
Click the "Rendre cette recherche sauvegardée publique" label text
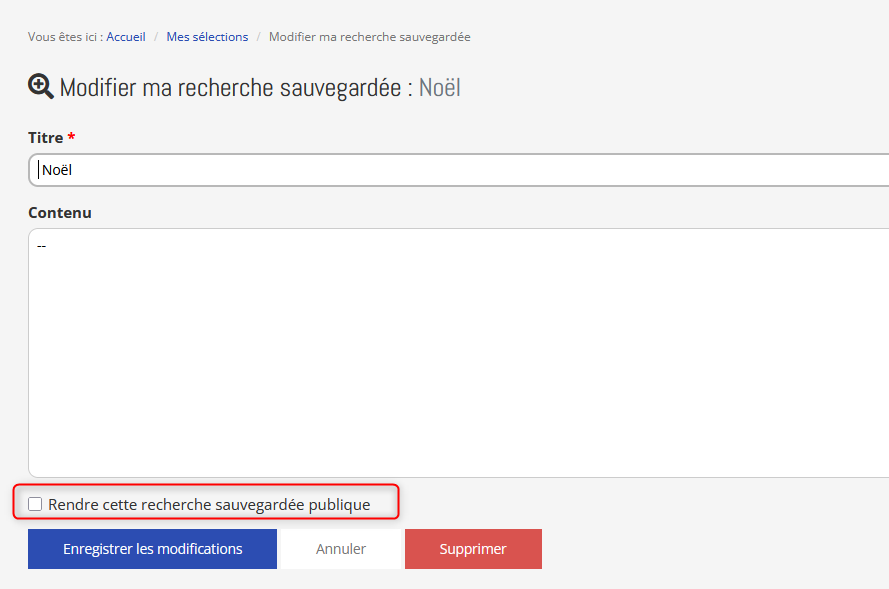coord(209,505)
